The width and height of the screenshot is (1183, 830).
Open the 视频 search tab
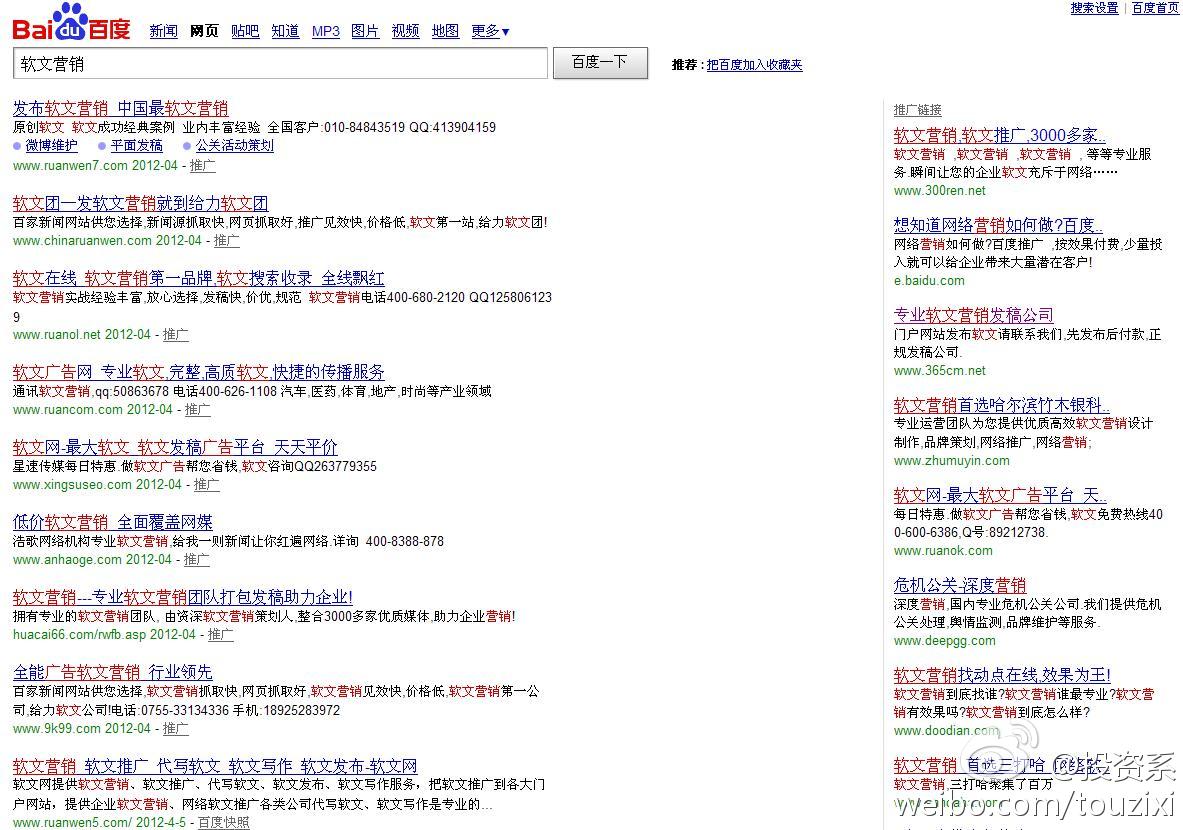point(405,31)
